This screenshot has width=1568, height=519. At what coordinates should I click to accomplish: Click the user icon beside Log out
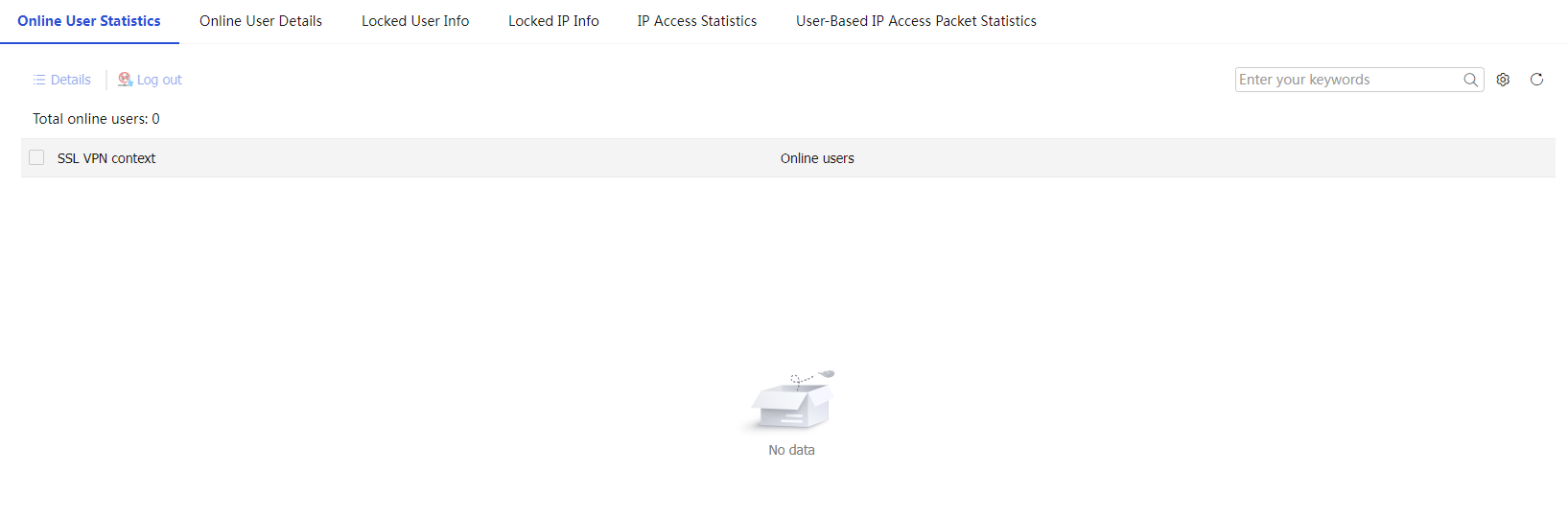125,80
